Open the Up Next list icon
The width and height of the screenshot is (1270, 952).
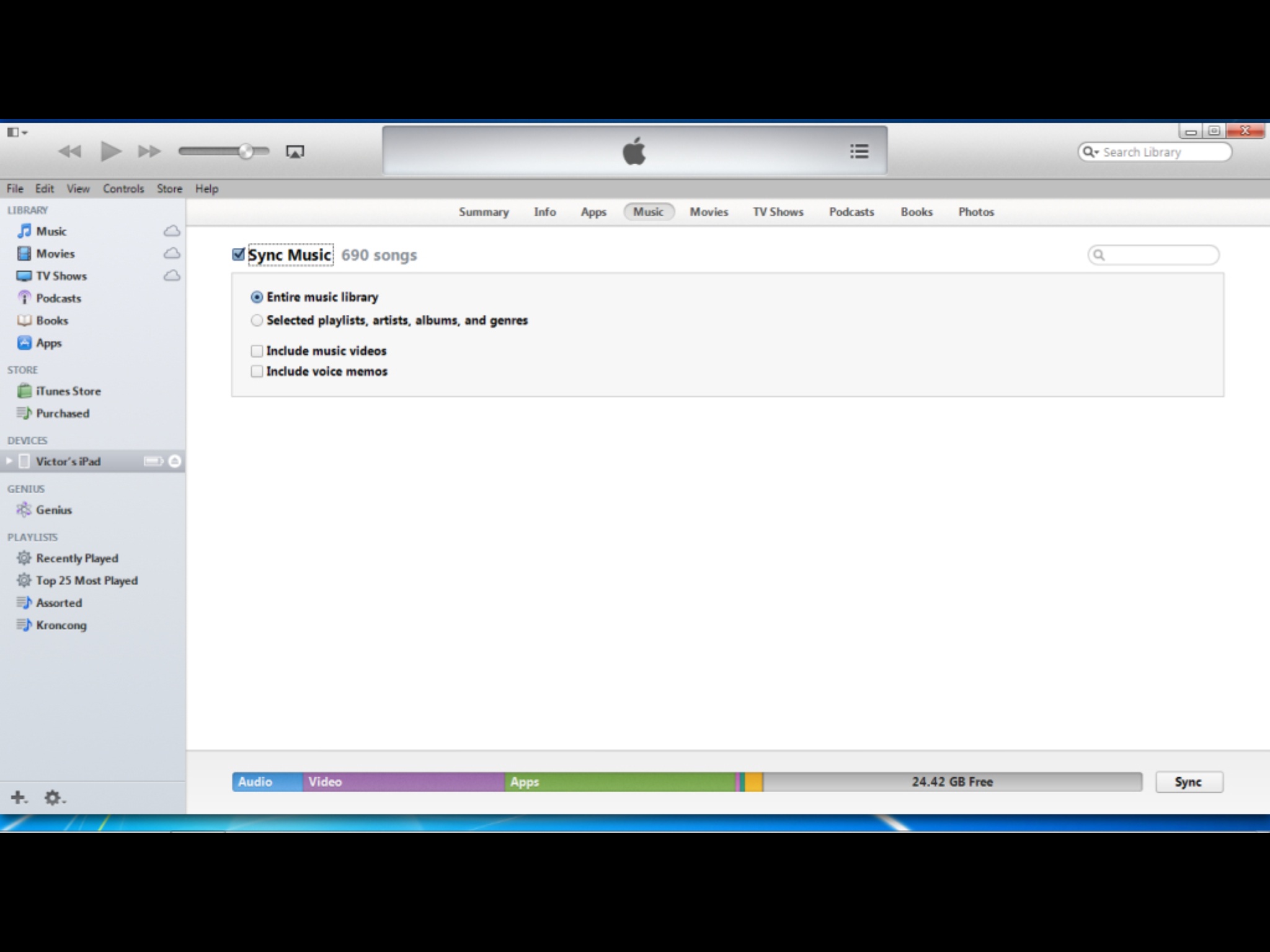coord(859,151)
